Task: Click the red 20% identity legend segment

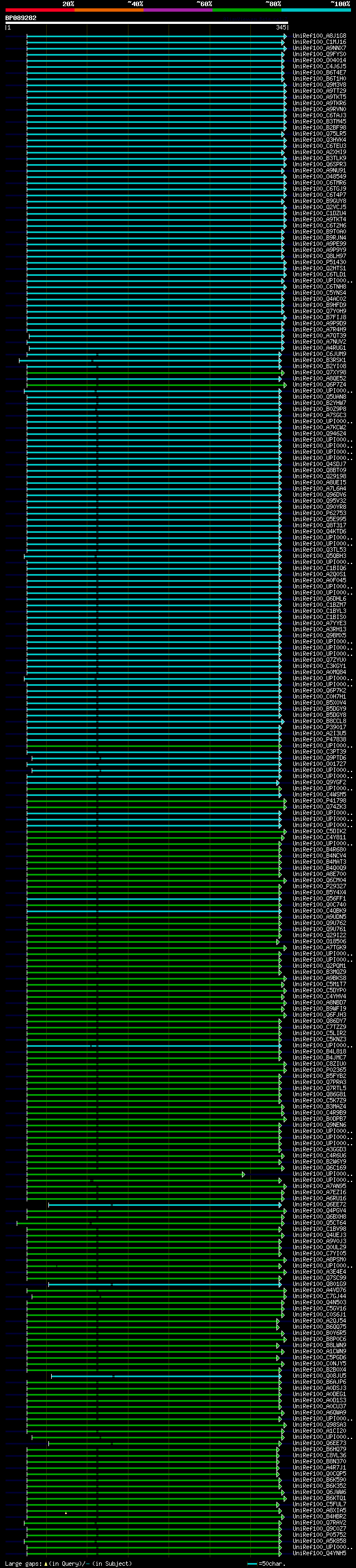Action: (x=39, y=10)
